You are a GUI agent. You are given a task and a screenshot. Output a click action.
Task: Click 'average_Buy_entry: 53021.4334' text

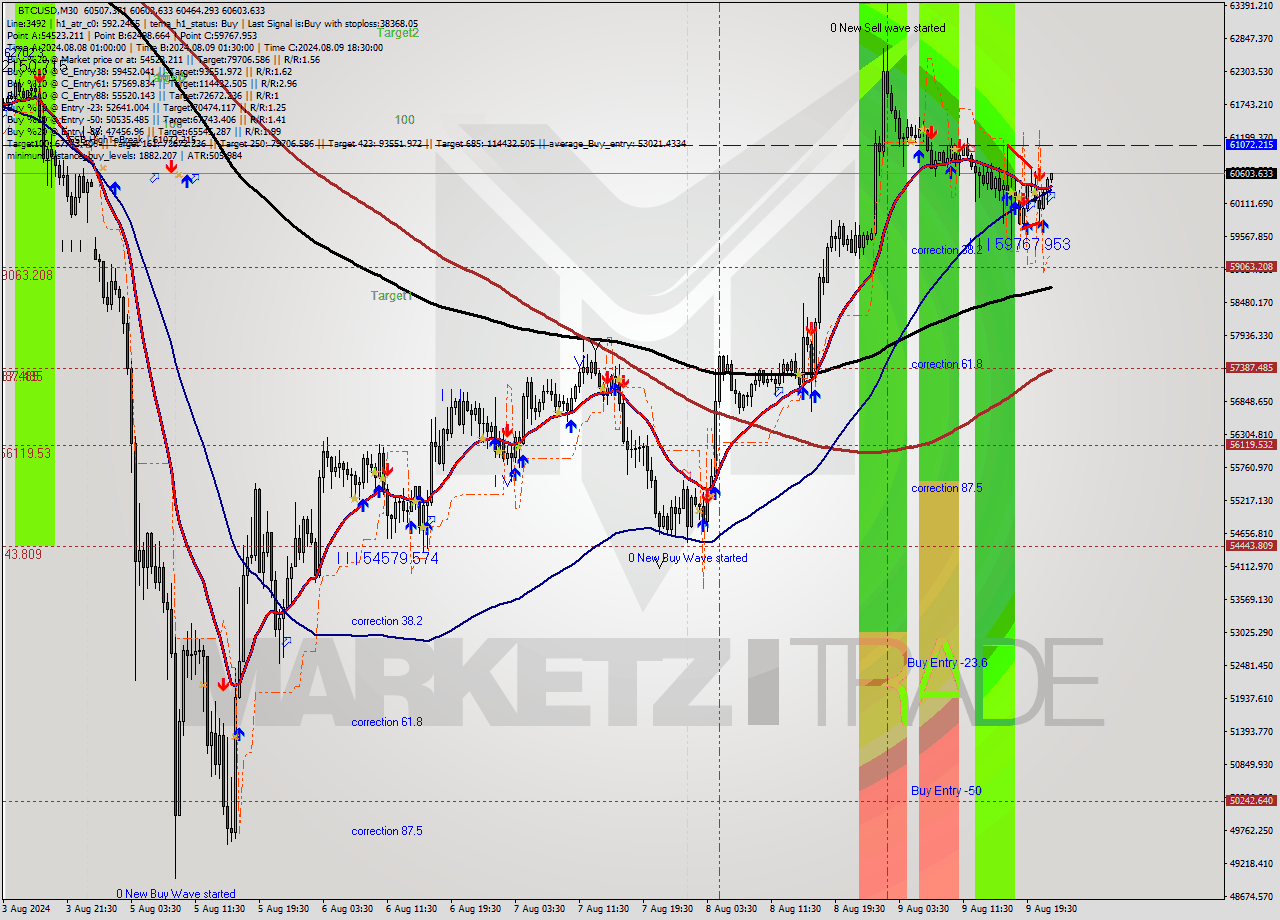(x=615, y=143)
